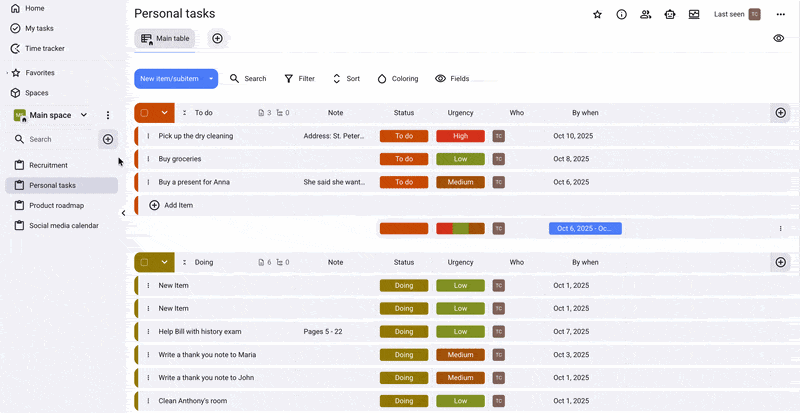Open the Coloring tool

[397, 79]
